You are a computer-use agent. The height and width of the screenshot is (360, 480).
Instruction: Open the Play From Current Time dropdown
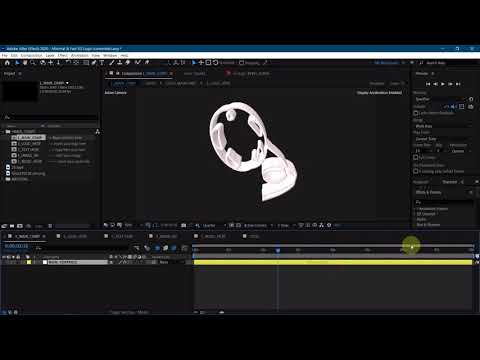tap(443, 139)
